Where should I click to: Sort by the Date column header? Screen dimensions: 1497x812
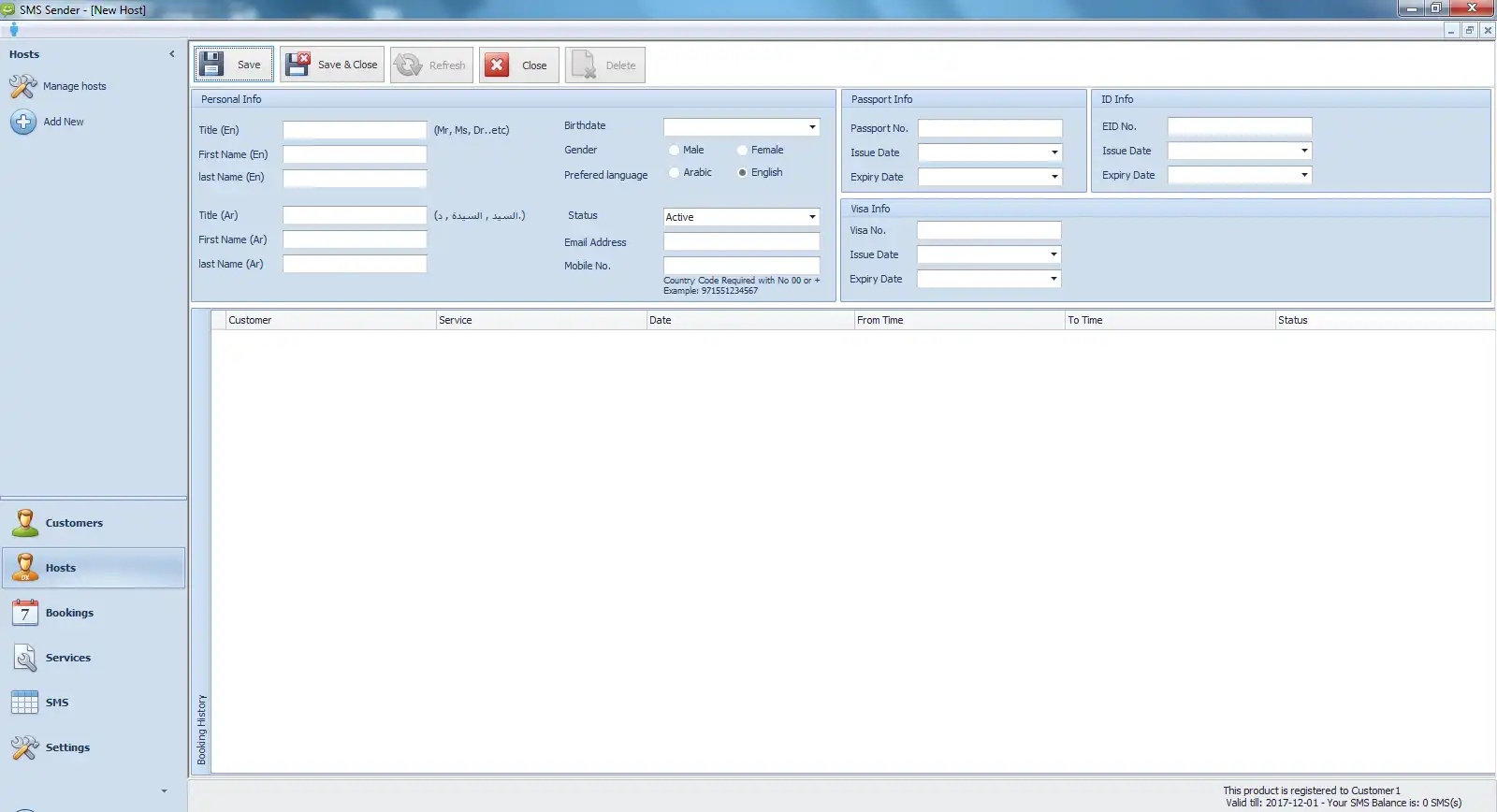coord(751,320)
